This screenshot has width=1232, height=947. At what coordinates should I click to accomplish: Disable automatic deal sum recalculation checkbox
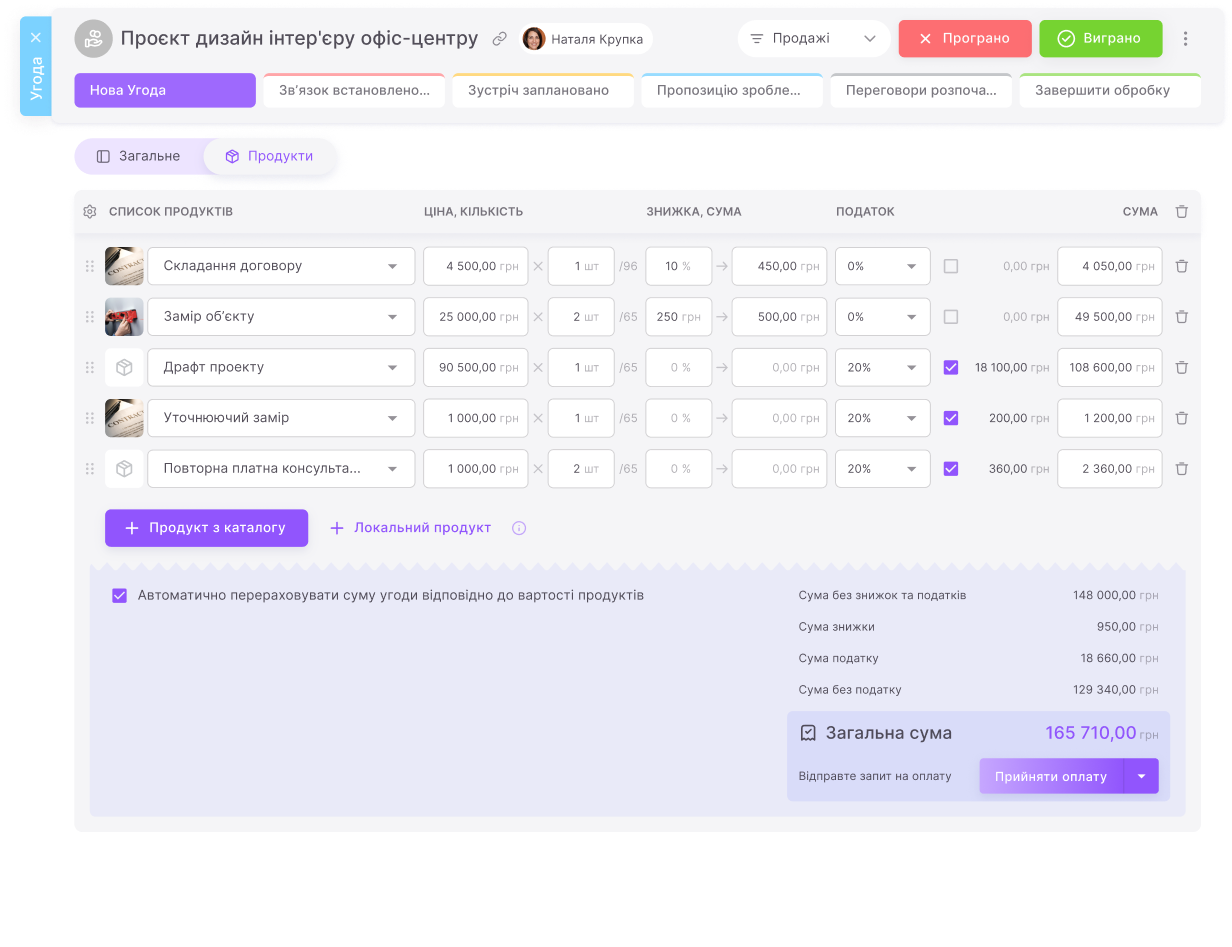coord(119,595)
